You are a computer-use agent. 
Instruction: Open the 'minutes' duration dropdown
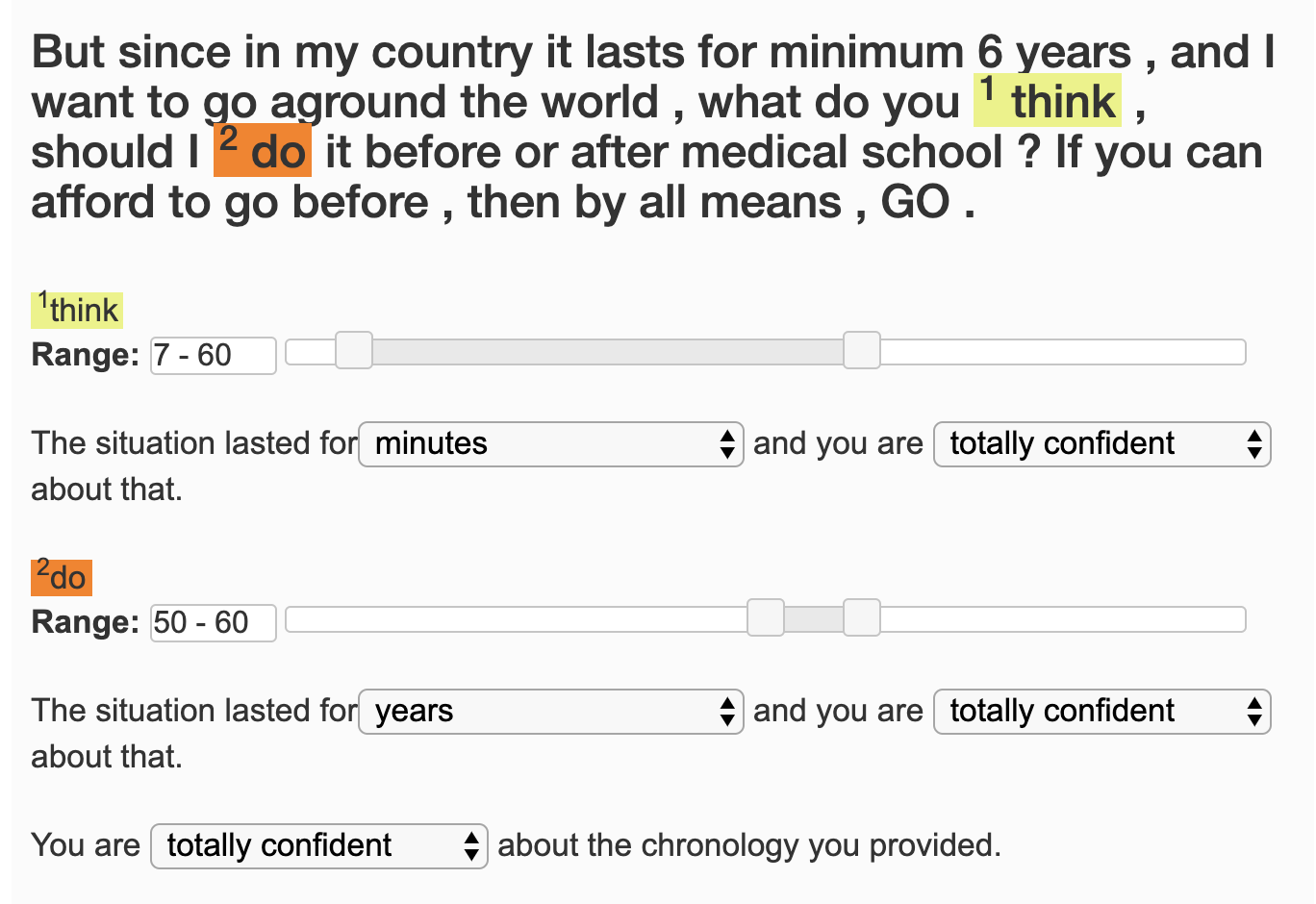tap(551, 444)
